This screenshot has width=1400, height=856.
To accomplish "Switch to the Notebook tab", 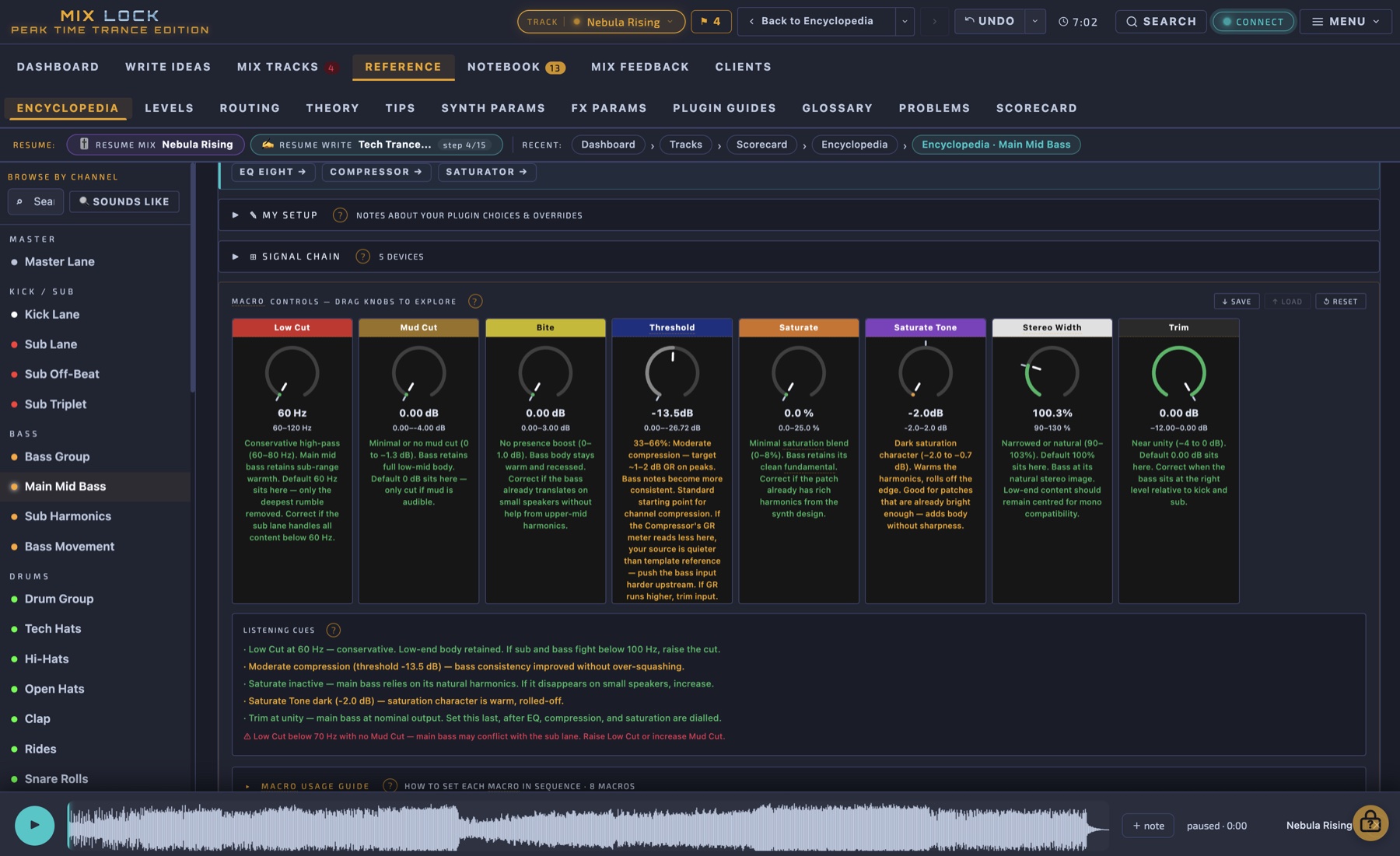I will pyautogui.click(x=516, y=67).
